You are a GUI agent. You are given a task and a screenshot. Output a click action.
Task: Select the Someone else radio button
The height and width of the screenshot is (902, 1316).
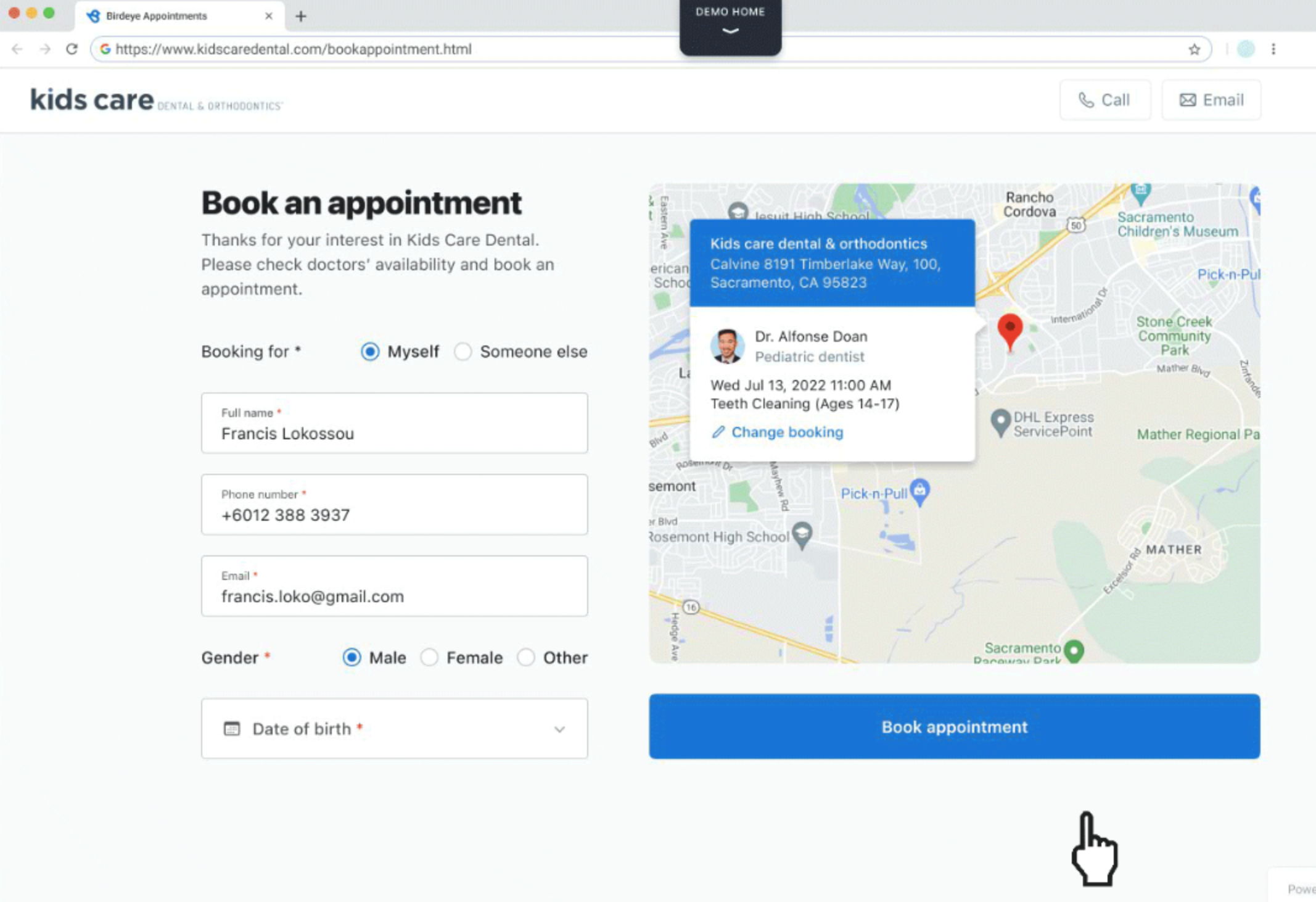coord(462,351)
